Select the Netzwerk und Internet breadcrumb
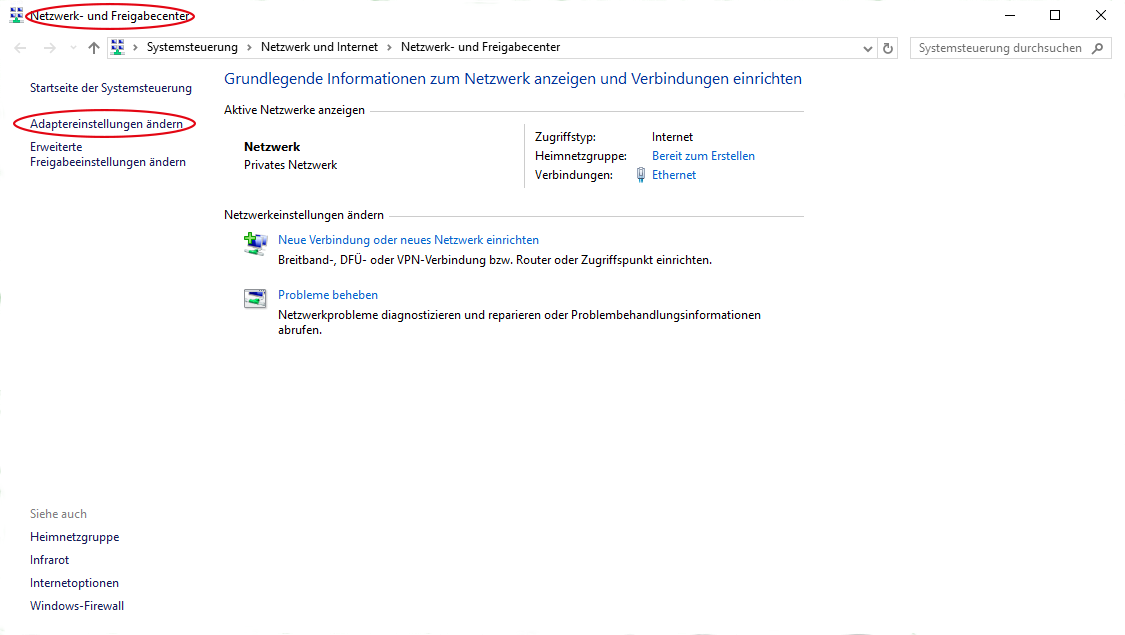Image resolution: width=1125 pixels, height=635 pixels. (319, 47)
